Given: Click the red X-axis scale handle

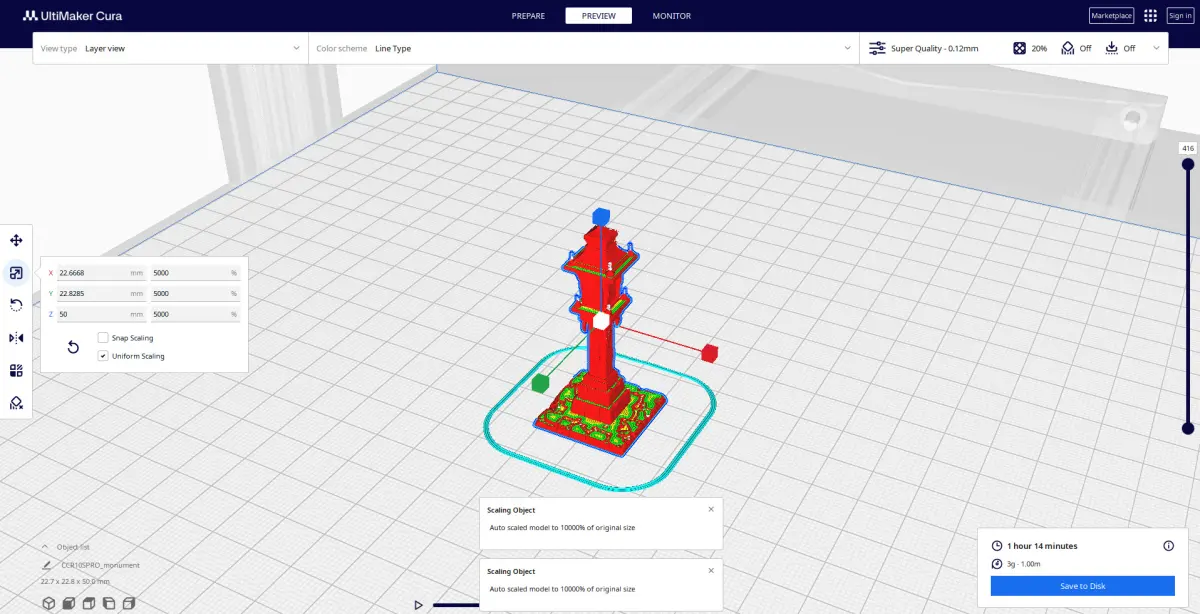Looking at the screenshot, I should pyautogui.click(x=709, y=352).
